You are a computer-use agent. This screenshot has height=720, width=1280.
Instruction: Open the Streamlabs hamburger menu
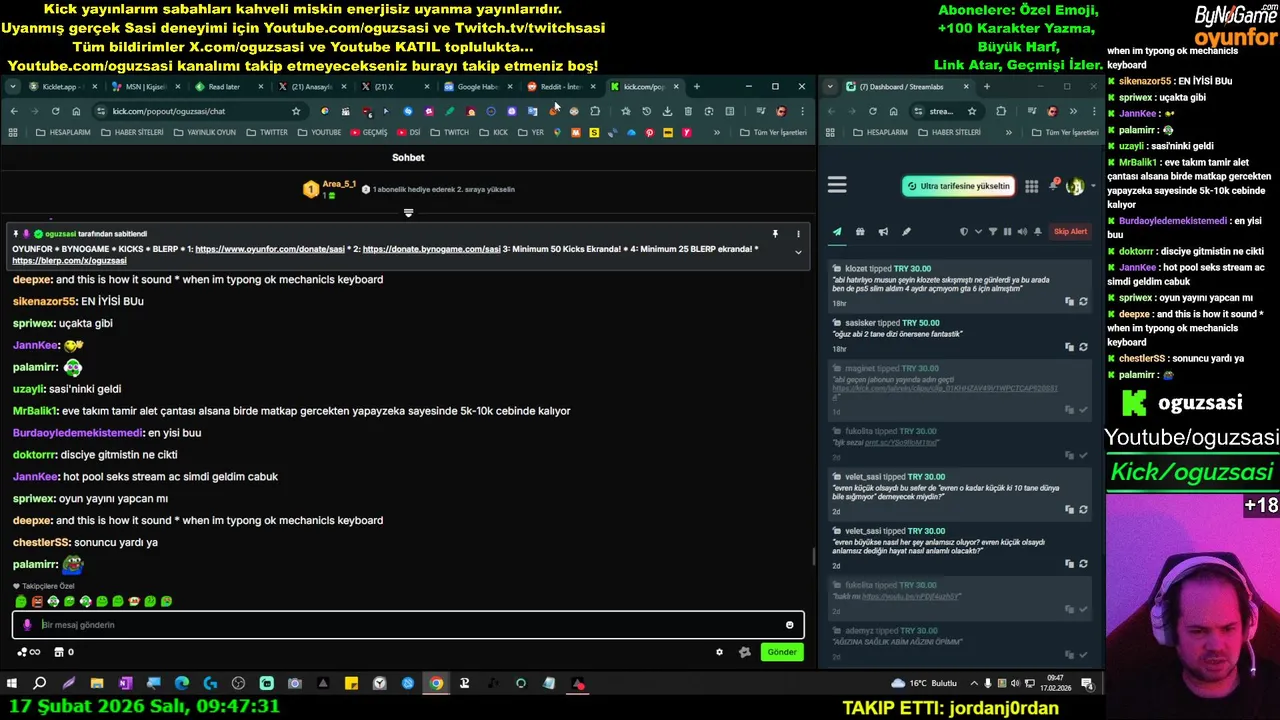(x=837, y=185)
